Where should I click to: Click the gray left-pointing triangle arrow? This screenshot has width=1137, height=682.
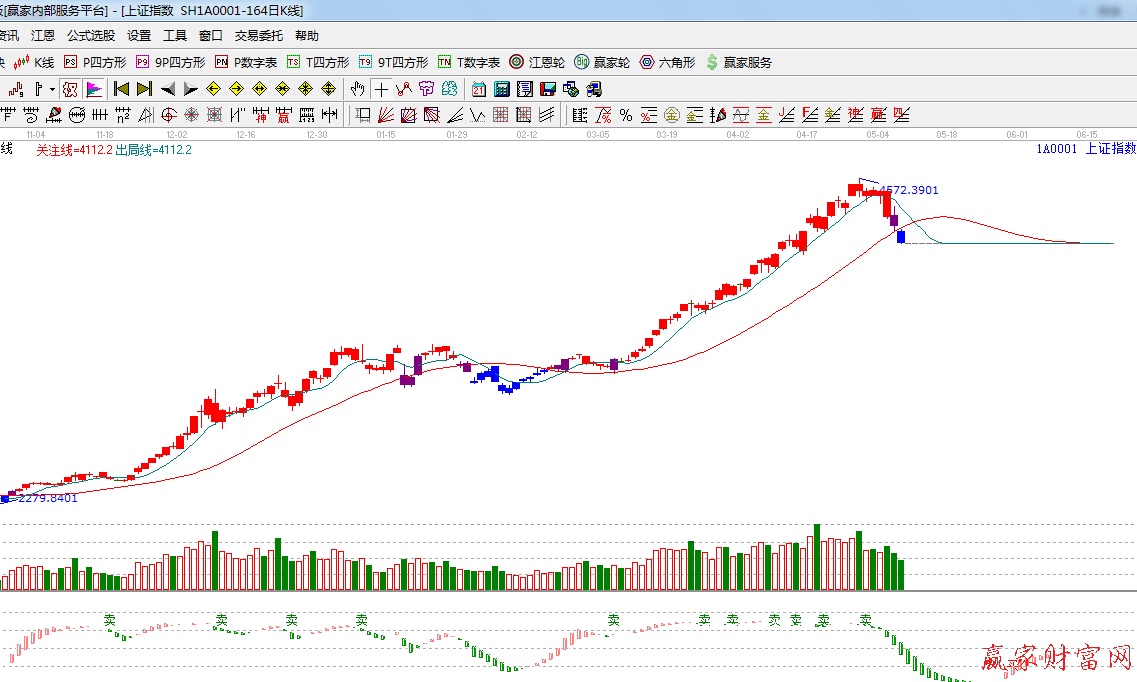point(167,89)
